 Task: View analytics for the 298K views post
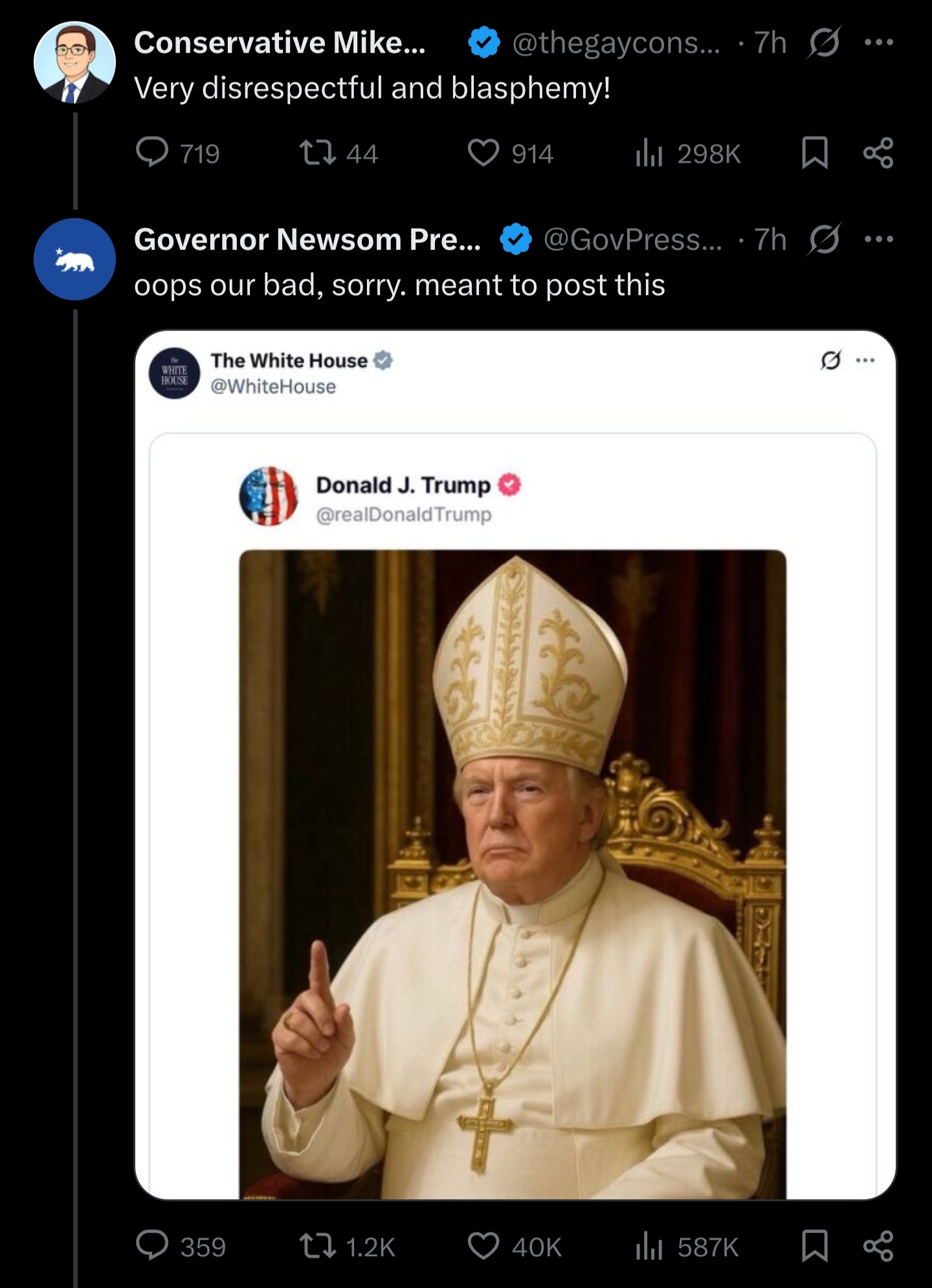pos(649,153)
